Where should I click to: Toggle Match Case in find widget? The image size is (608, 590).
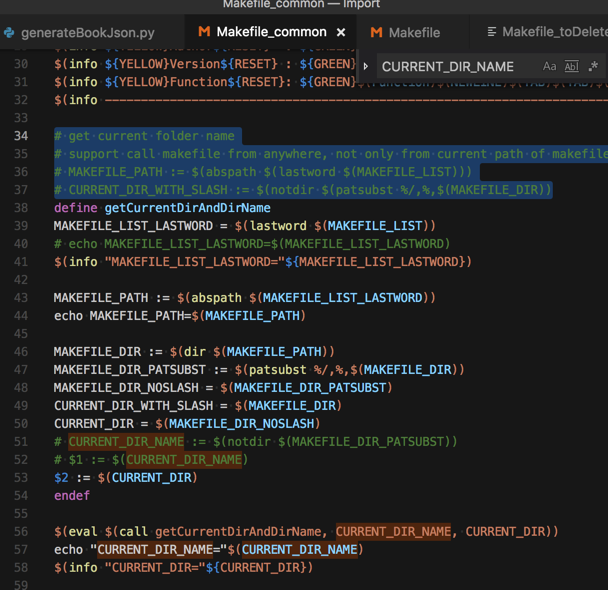[549, 66]
